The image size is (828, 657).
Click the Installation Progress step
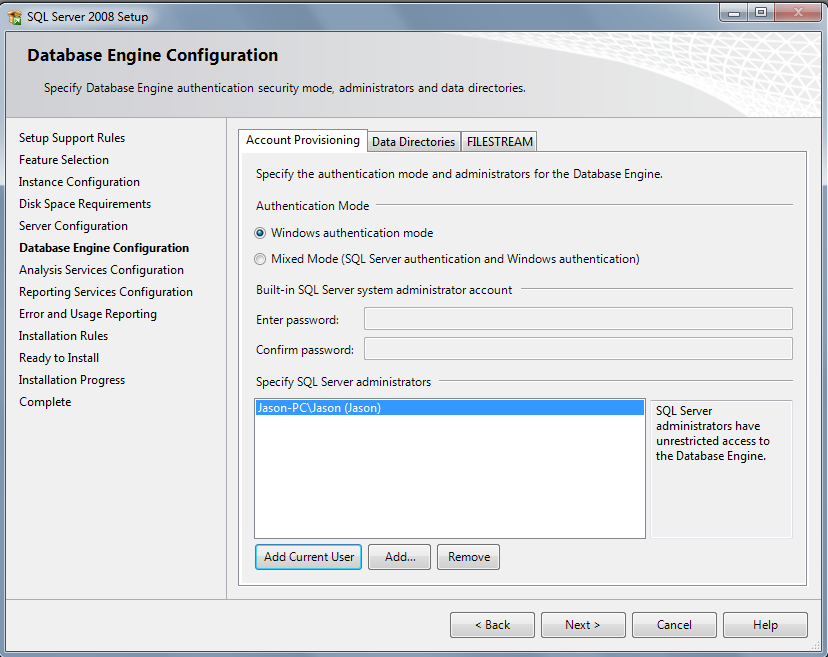(x=72, y=380)
